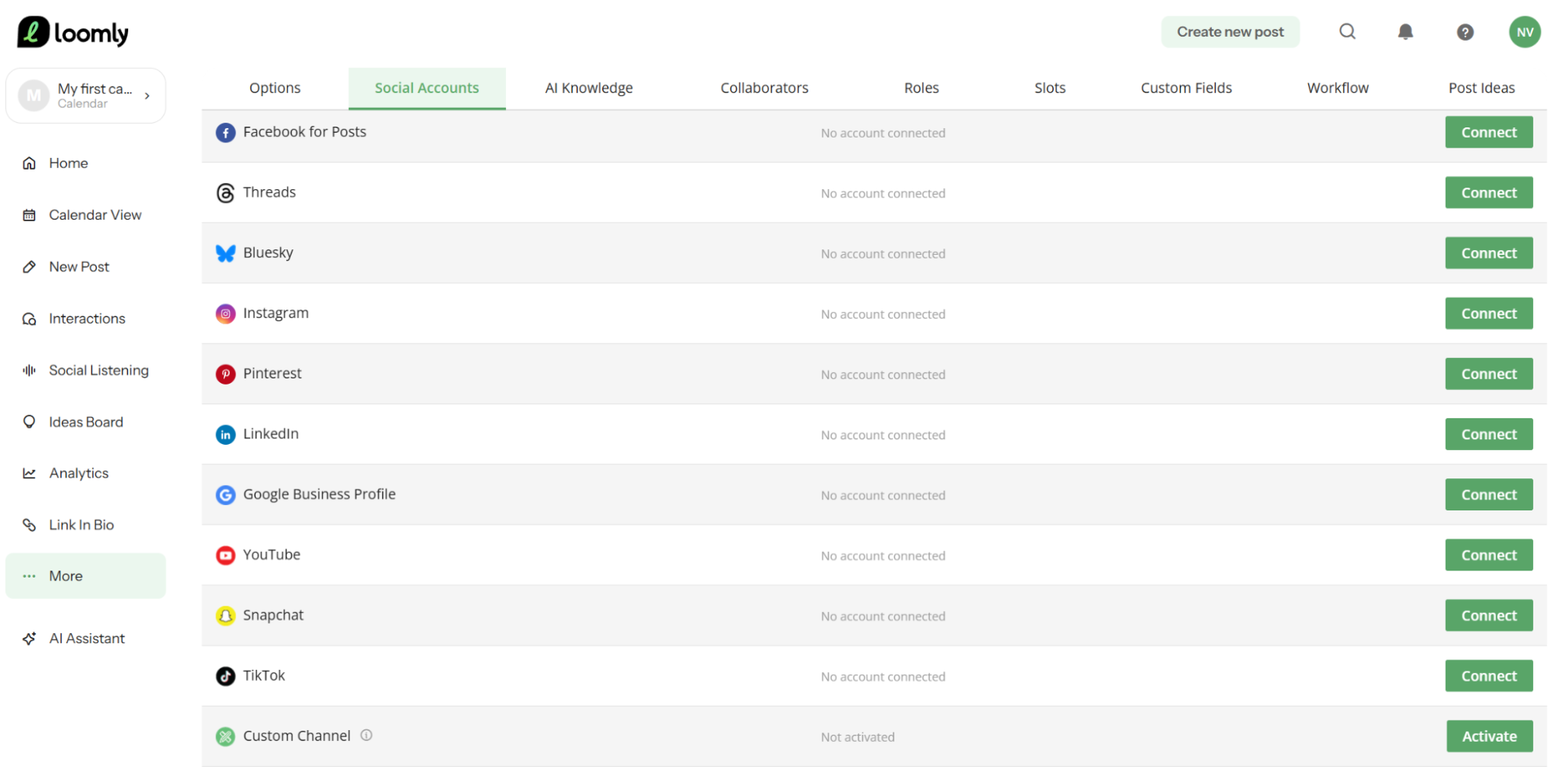Open the NV user avatar menu

click(1525, 32)
